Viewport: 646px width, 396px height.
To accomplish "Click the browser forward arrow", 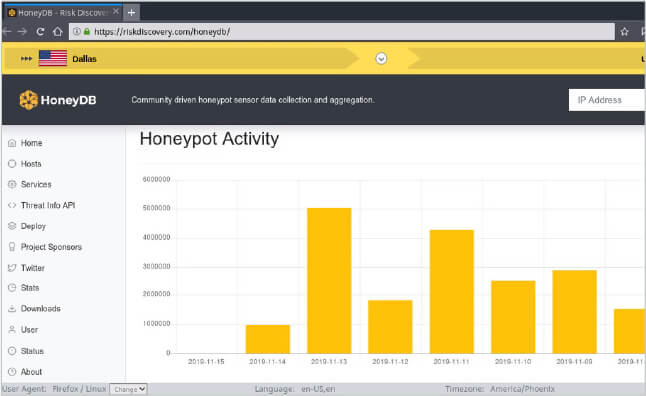I will (23, 31).
